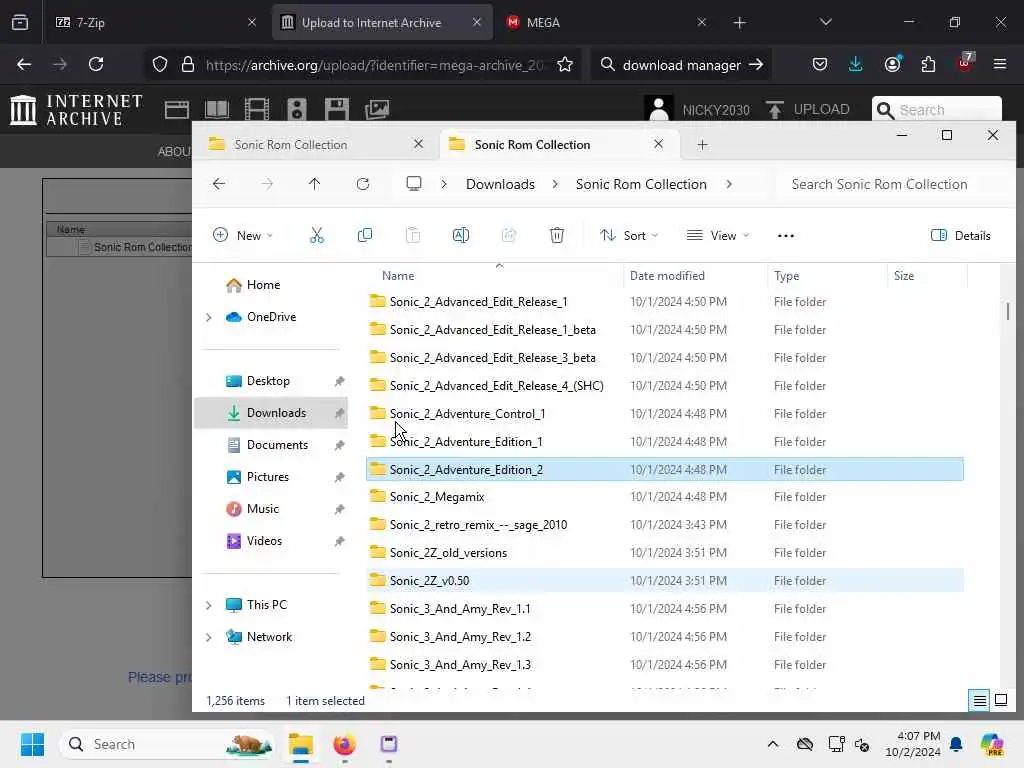1024x768 pixels.
Task: Open Internet Archive Images icon
Action: click(377, 109)
